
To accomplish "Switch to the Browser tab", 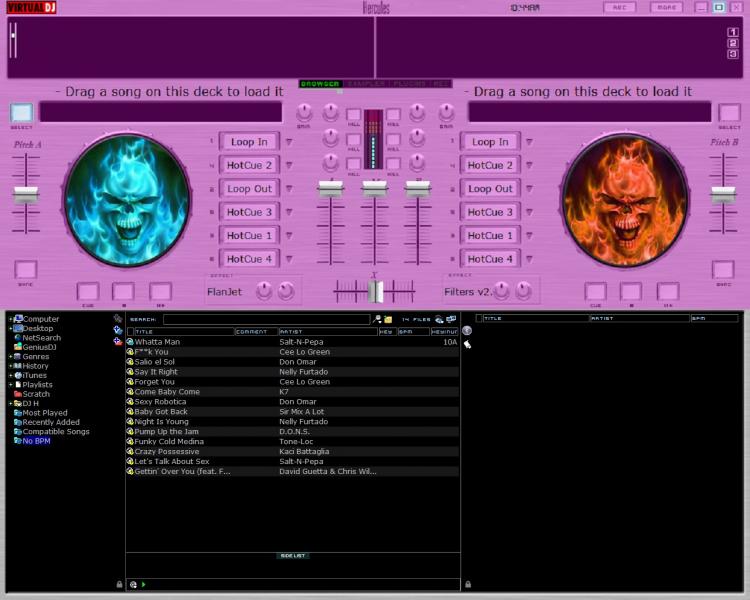I will (320, 84).
